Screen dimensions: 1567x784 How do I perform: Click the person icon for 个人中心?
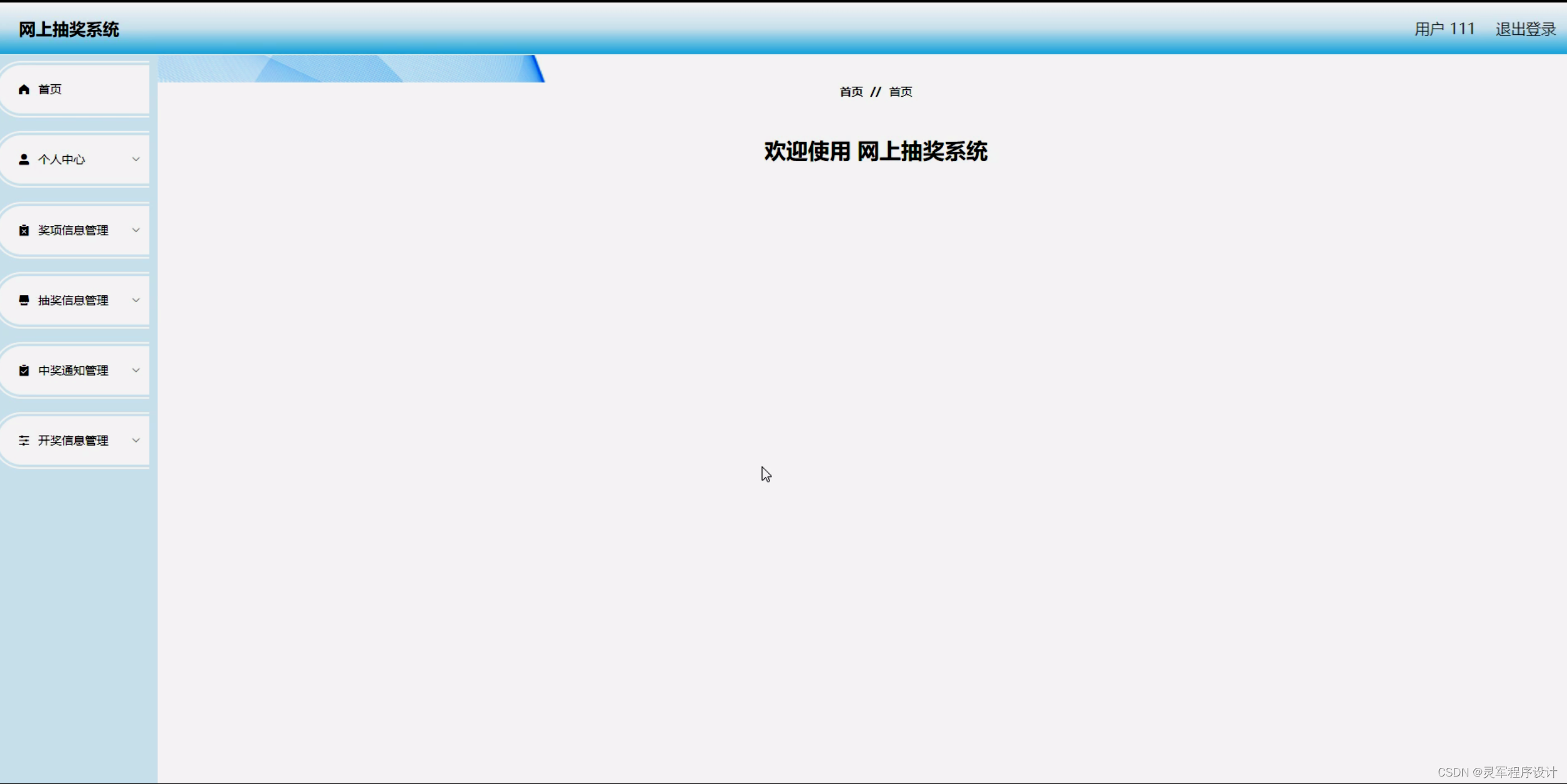tap(24, 160)
